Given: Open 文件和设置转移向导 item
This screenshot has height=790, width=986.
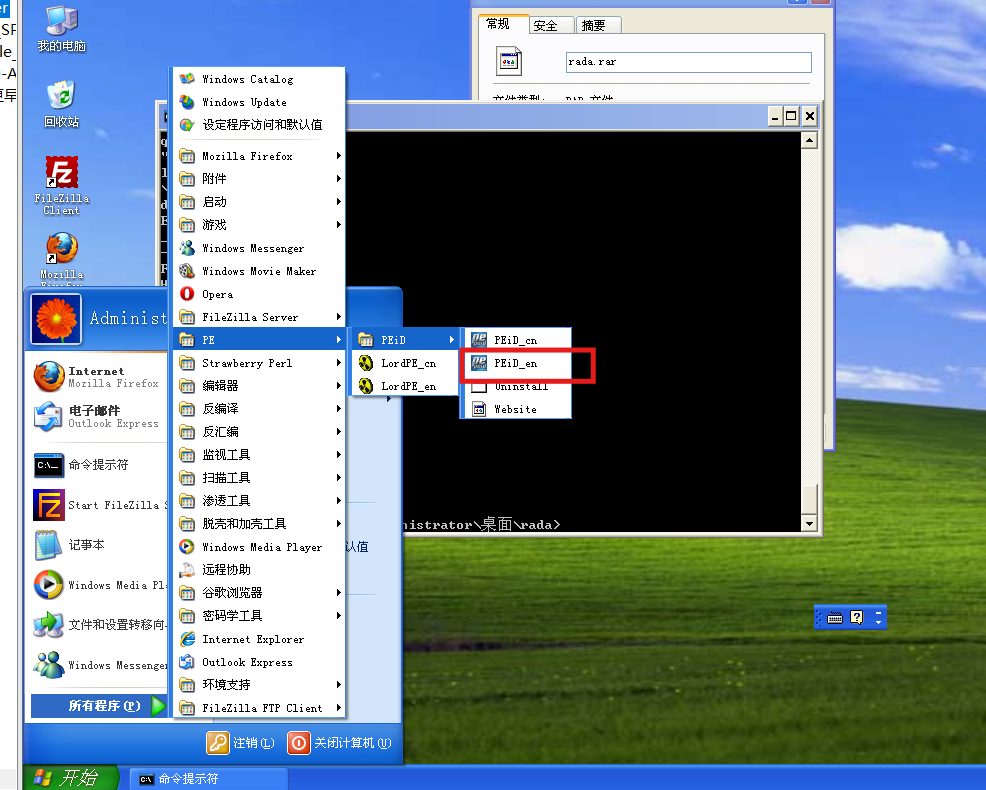Looking at the screenshot, I should (x=99, y=625).
